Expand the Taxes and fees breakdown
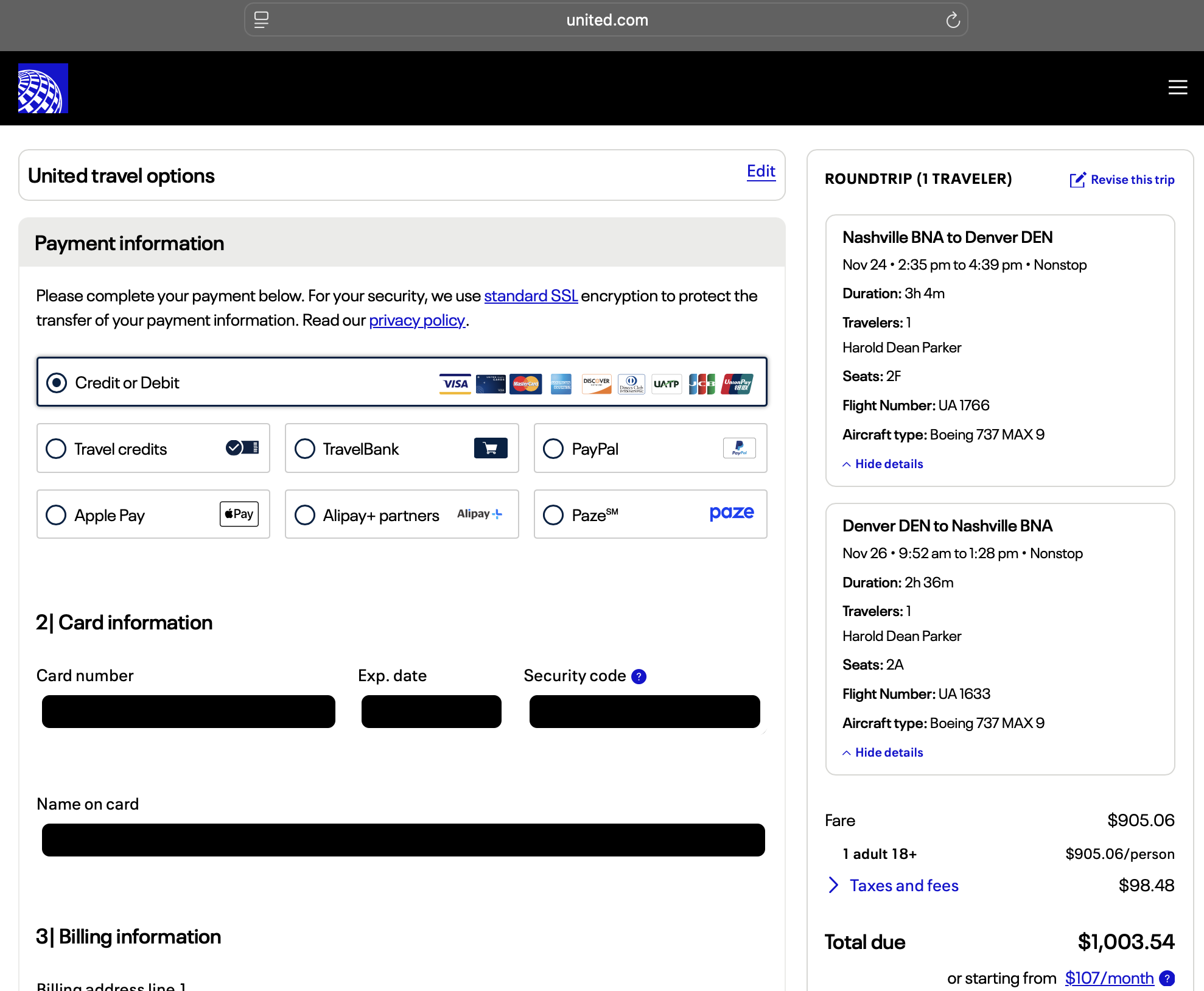The image size is (1204, 991). [903, 886]
